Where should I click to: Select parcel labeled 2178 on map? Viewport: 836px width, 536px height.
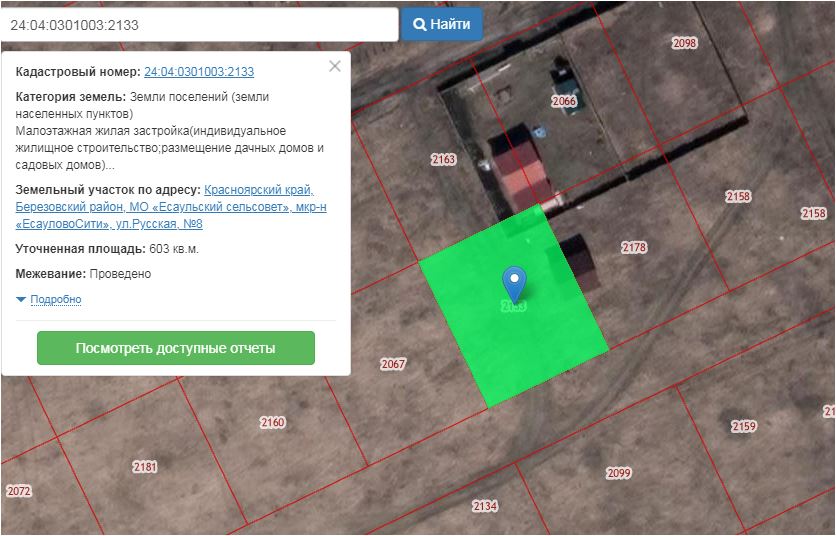(x=634, y=247)
